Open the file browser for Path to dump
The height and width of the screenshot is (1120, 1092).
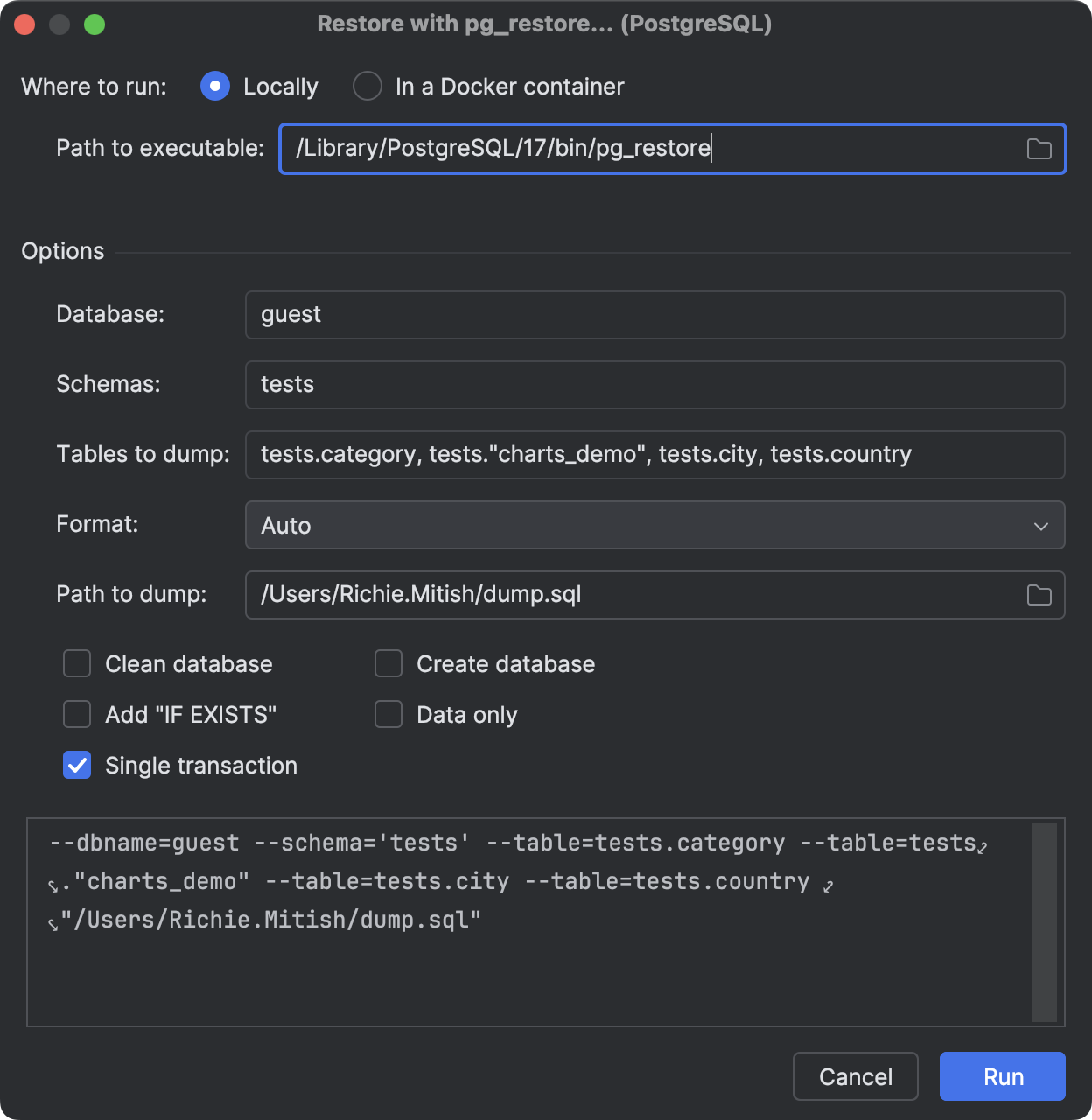[x=1039, y=595]
